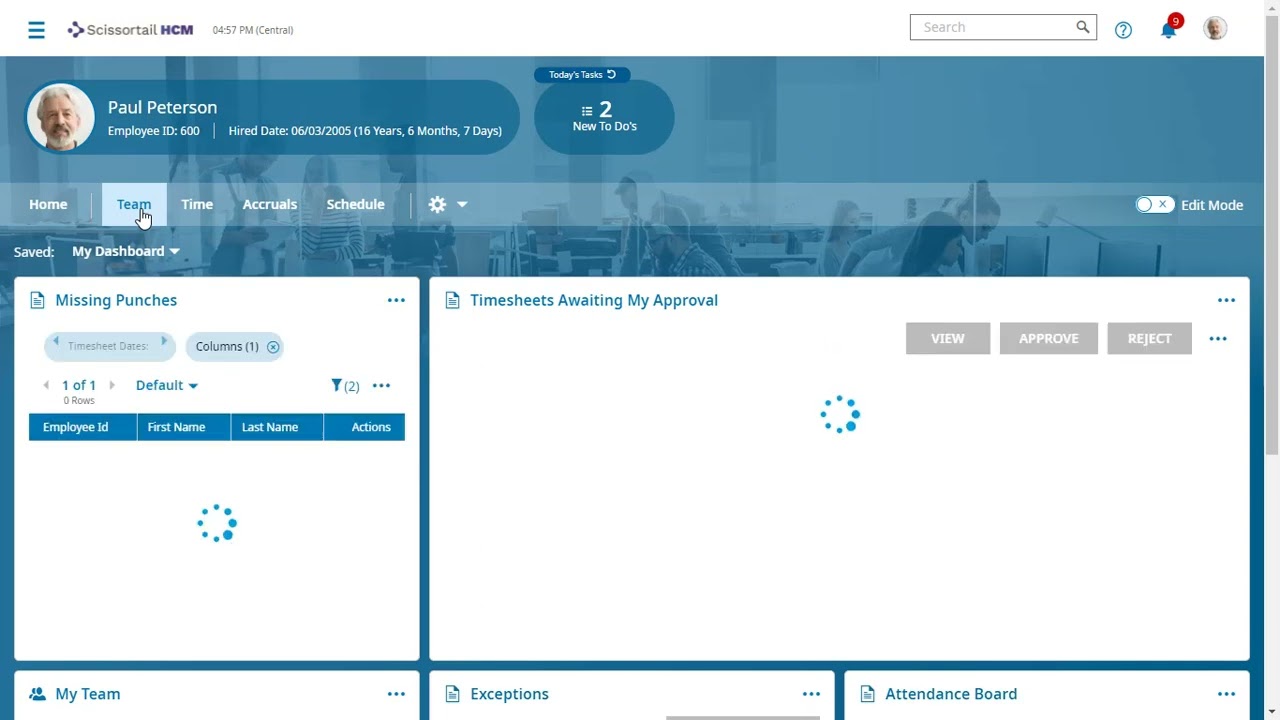Open Timesheets Awaiting My Approval panel menu

1227,300
